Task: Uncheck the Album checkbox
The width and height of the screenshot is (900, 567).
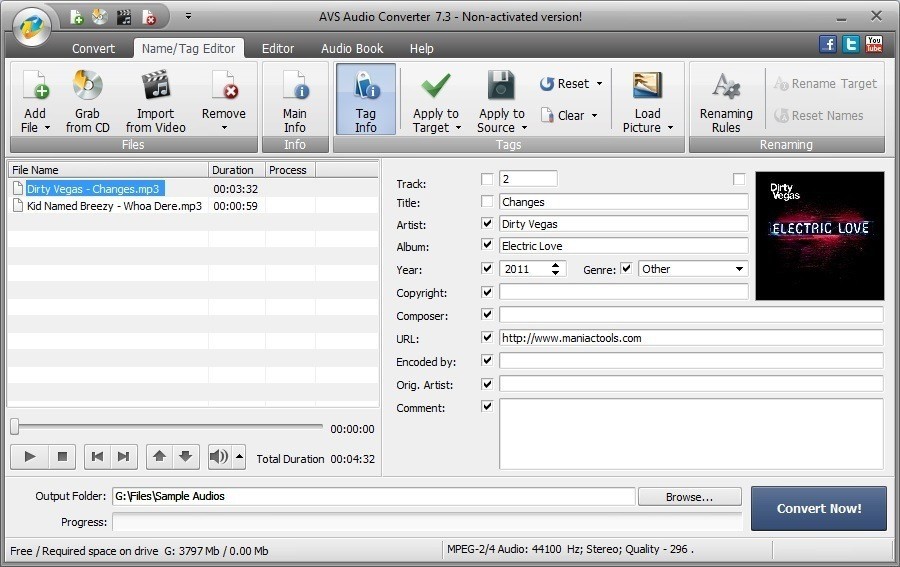Action: 487,245
